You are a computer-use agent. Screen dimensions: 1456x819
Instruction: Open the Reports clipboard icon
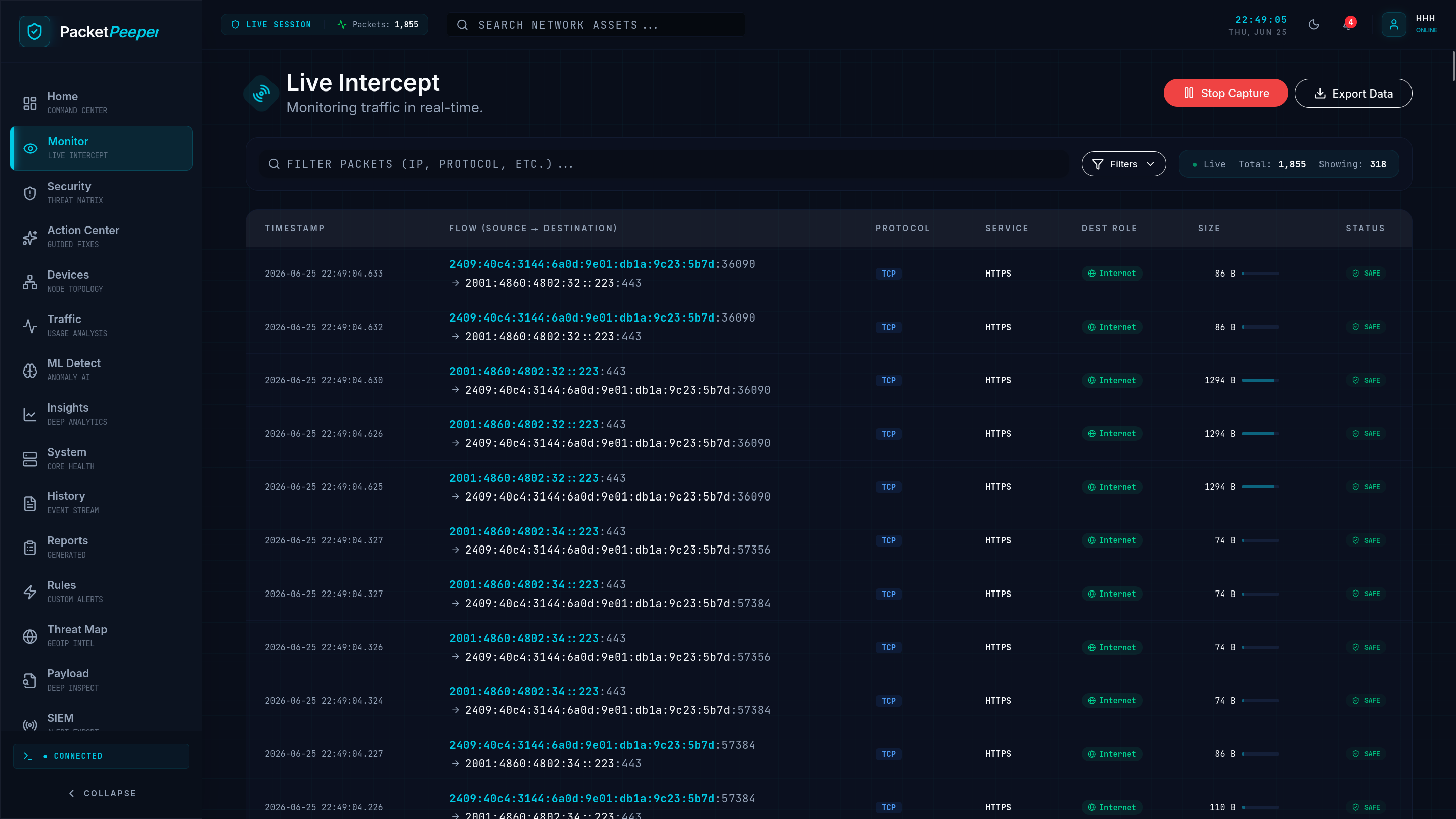click(30, 548)
